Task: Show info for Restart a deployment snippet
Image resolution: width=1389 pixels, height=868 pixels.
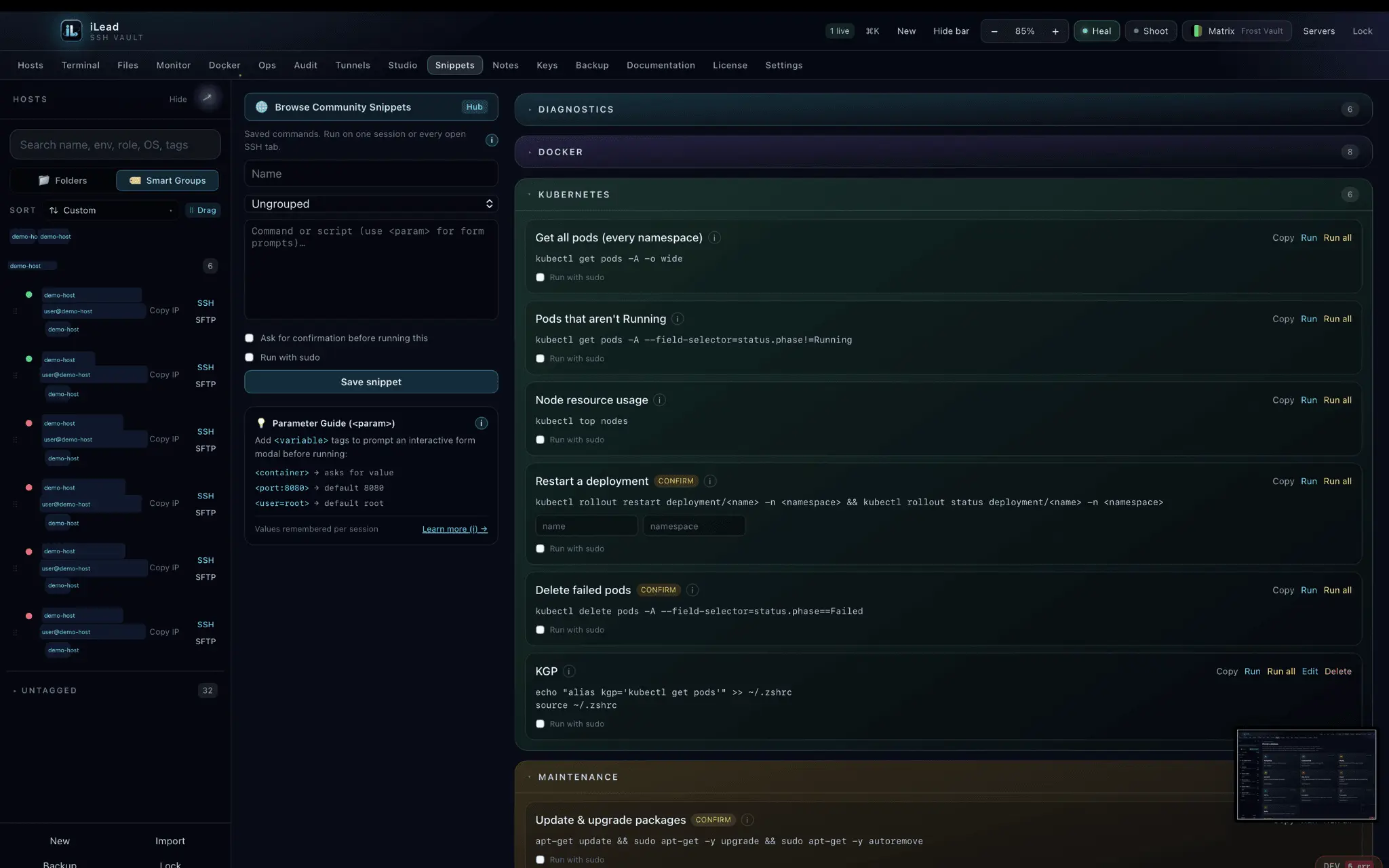Action: (710, 481)
